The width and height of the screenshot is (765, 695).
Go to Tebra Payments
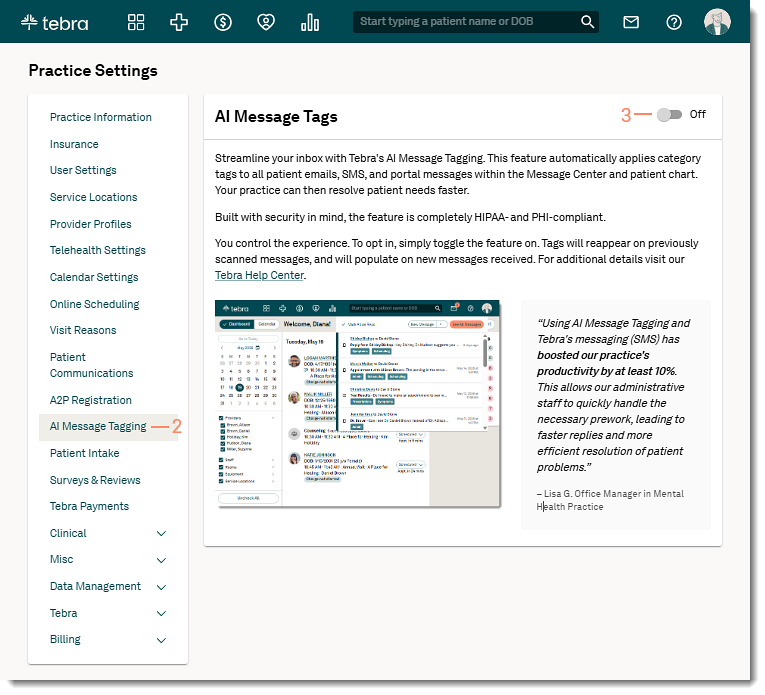click(90, 507)
